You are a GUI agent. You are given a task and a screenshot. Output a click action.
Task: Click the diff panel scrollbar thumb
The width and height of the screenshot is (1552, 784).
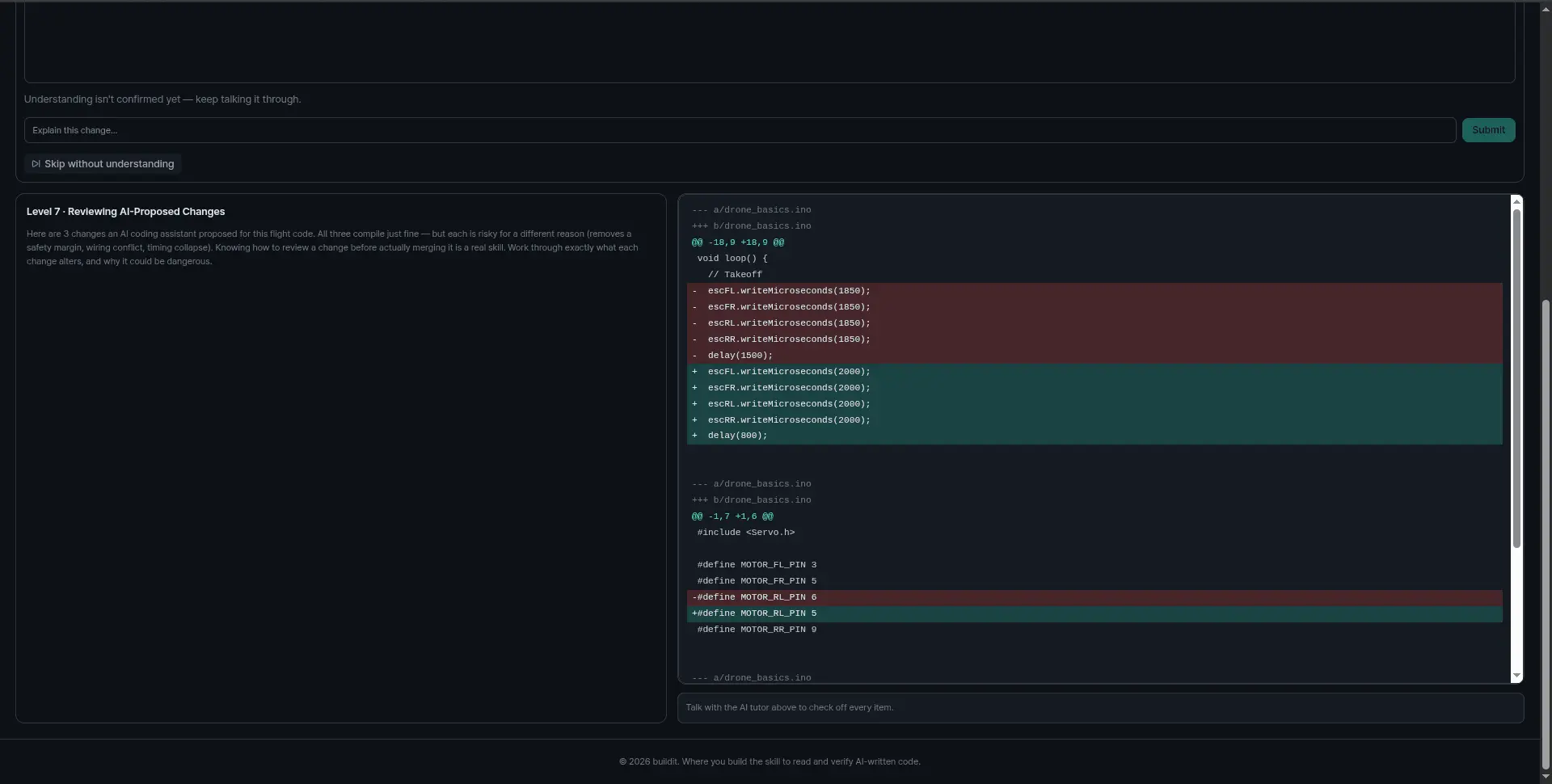click(1516, 378)
